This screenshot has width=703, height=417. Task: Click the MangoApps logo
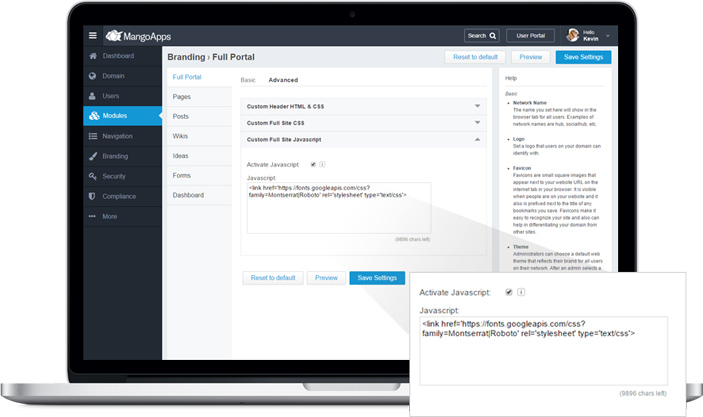pyautogui.click(x=138, y=36)
